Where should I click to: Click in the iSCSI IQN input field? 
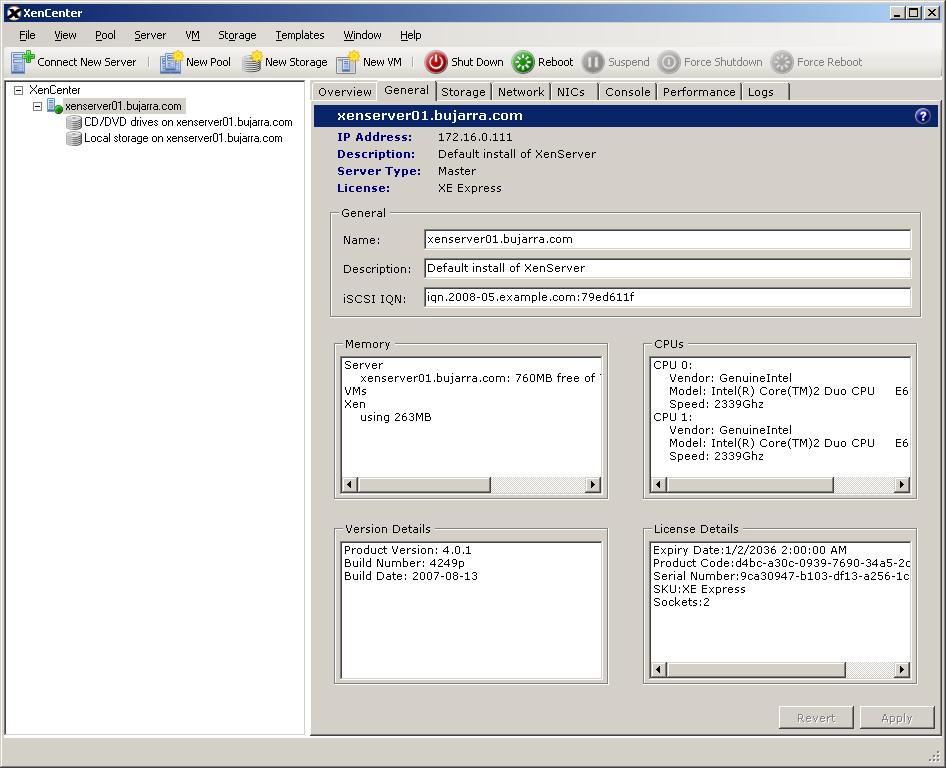click(x=667, y=297)
